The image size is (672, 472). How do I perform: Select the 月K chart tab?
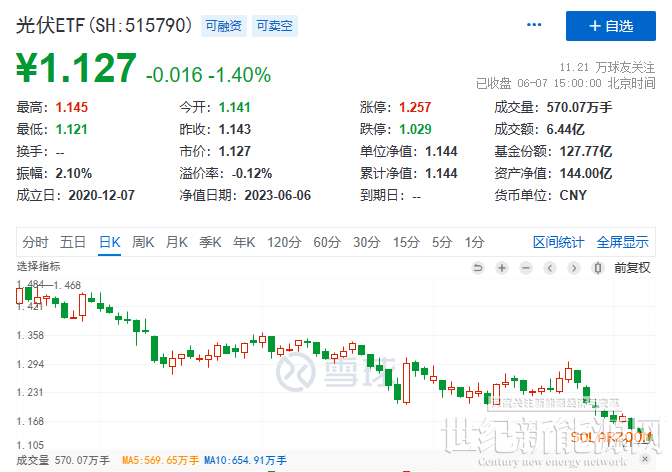tap(177, 242)
